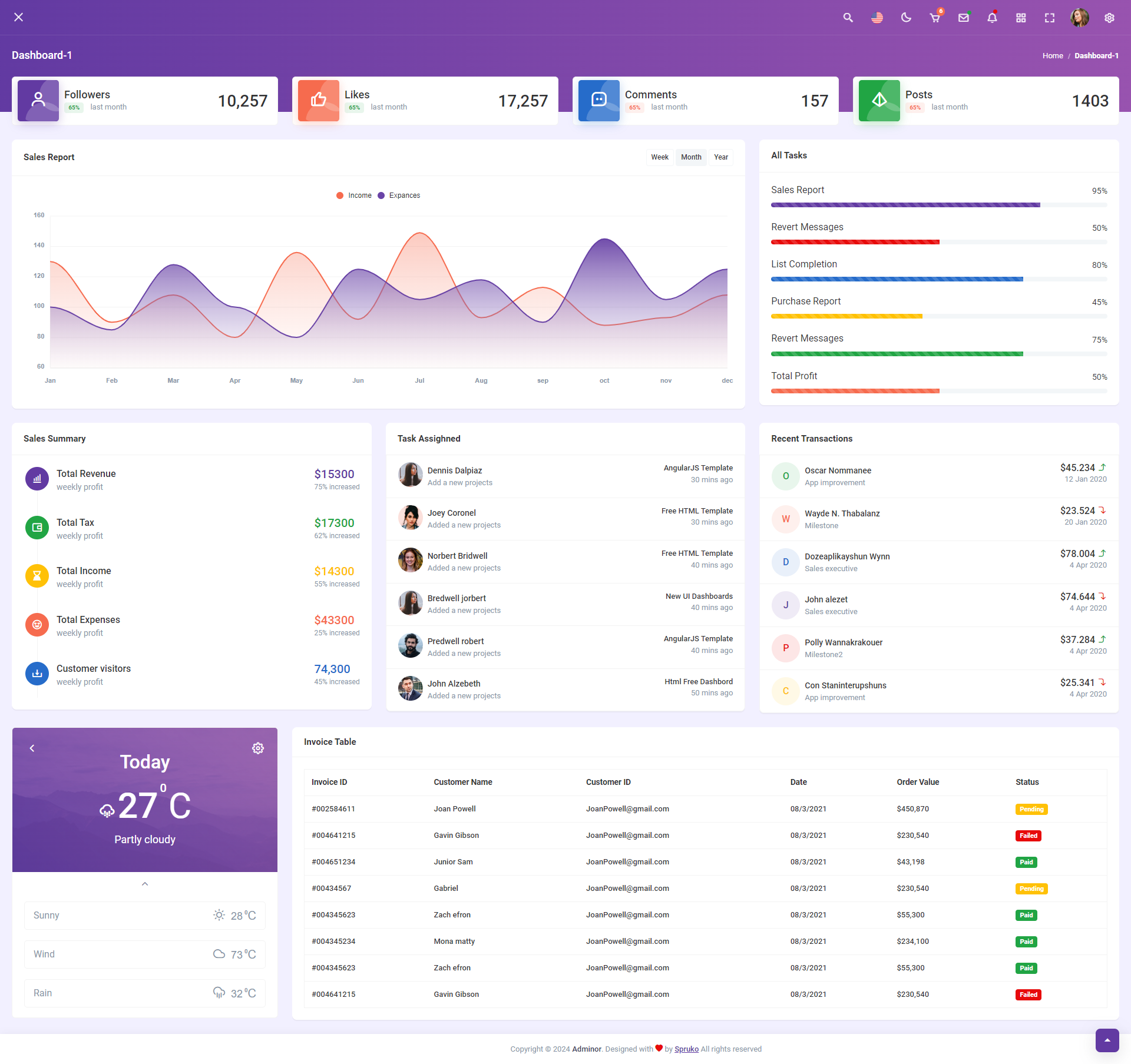
Task: Open notifications bell icon
Action: (992, 18)
